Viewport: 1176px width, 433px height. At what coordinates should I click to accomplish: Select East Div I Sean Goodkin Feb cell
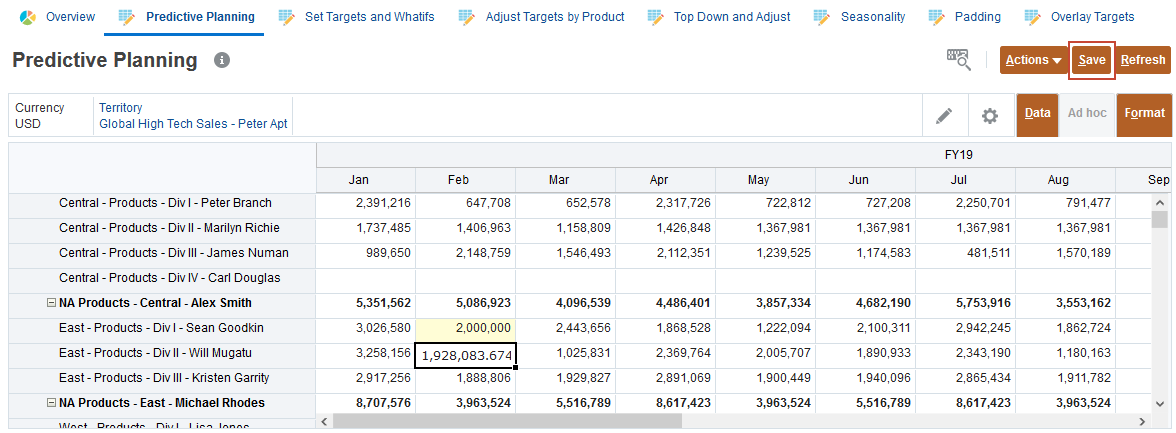[x=466, y=328]
